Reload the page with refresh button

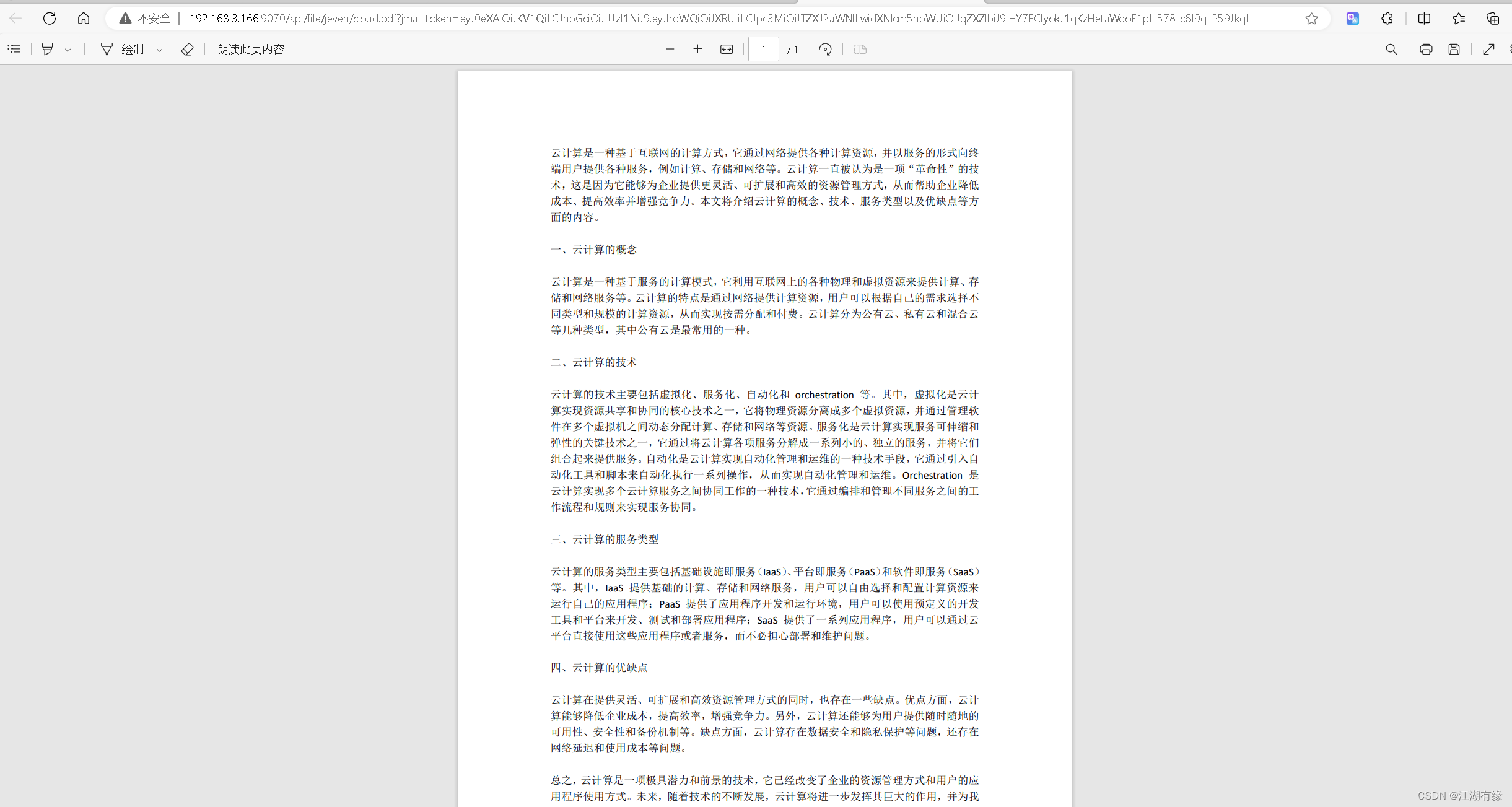pyautogui.click(x=50, y=19)
